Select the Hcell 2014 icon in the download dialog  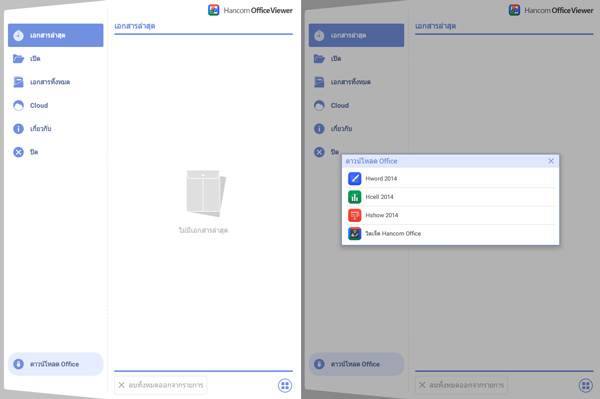pyautogui.click(x=354, y=197)
